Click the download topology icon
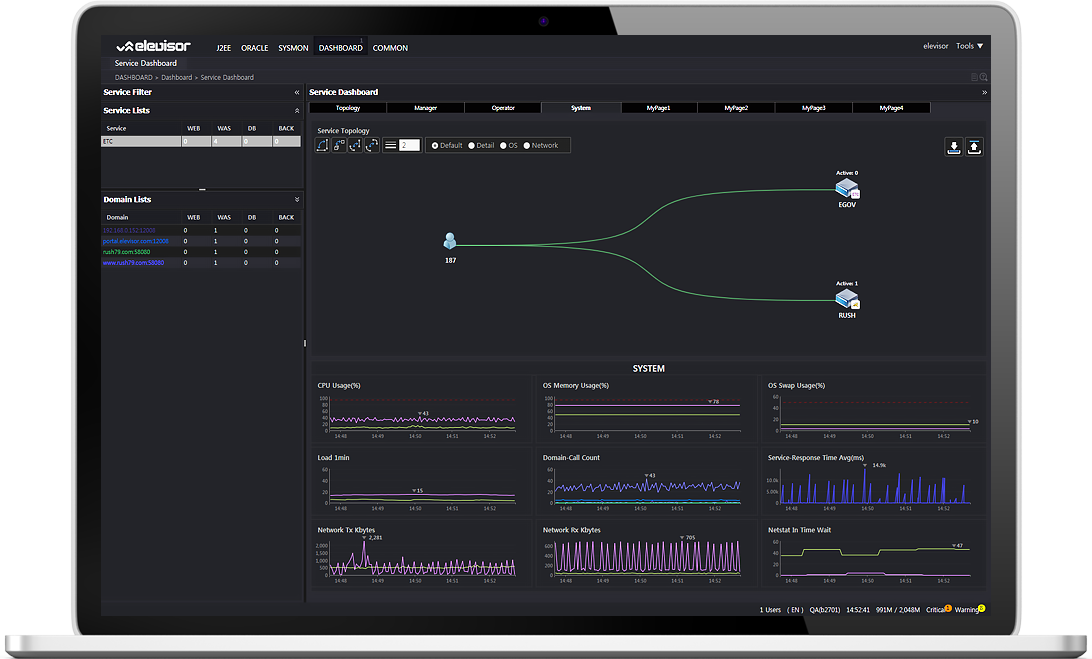1092x659 pixels. point(954,147)
